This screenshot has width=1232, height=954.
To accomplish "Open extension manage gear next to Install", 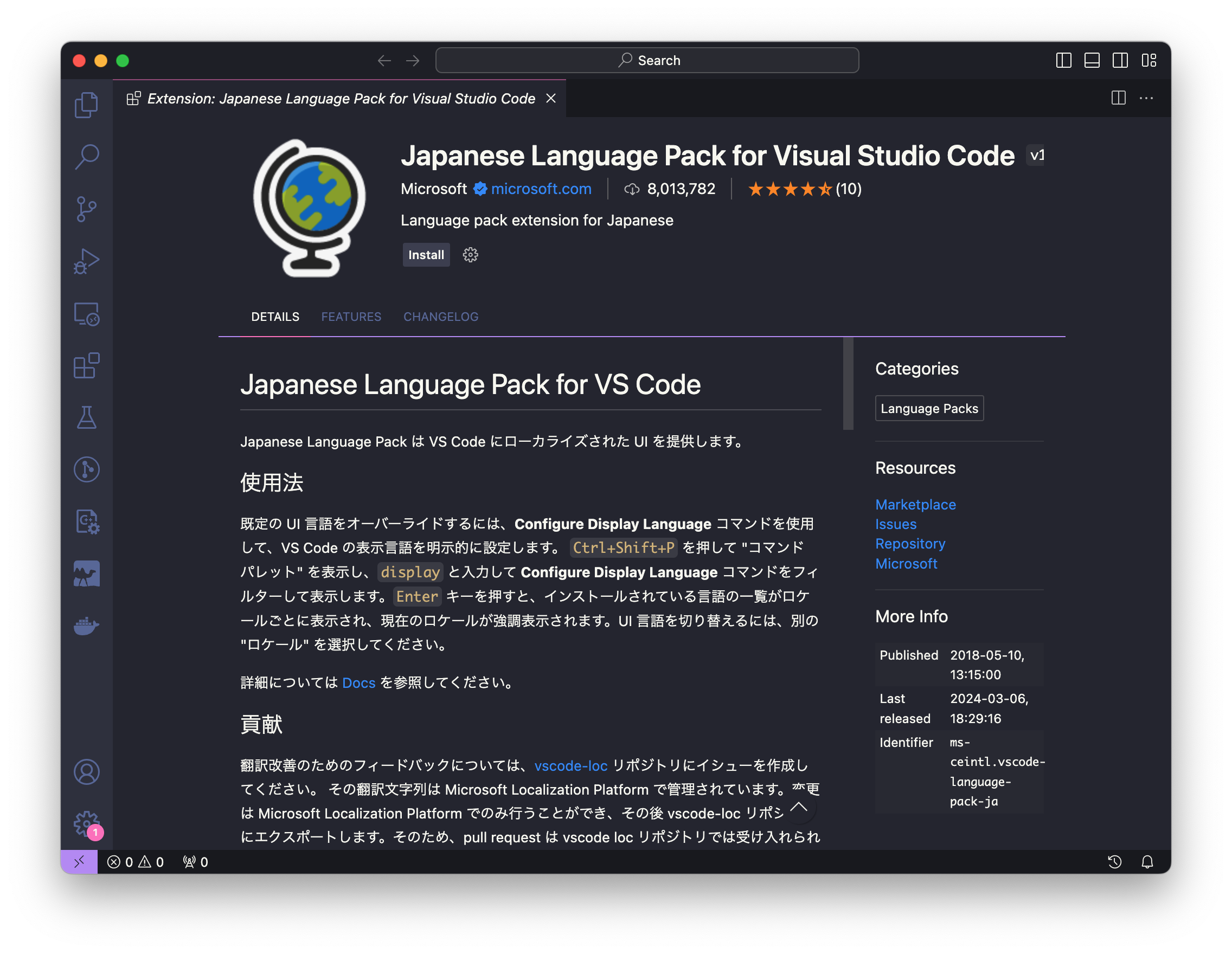I will coord(470,255).
